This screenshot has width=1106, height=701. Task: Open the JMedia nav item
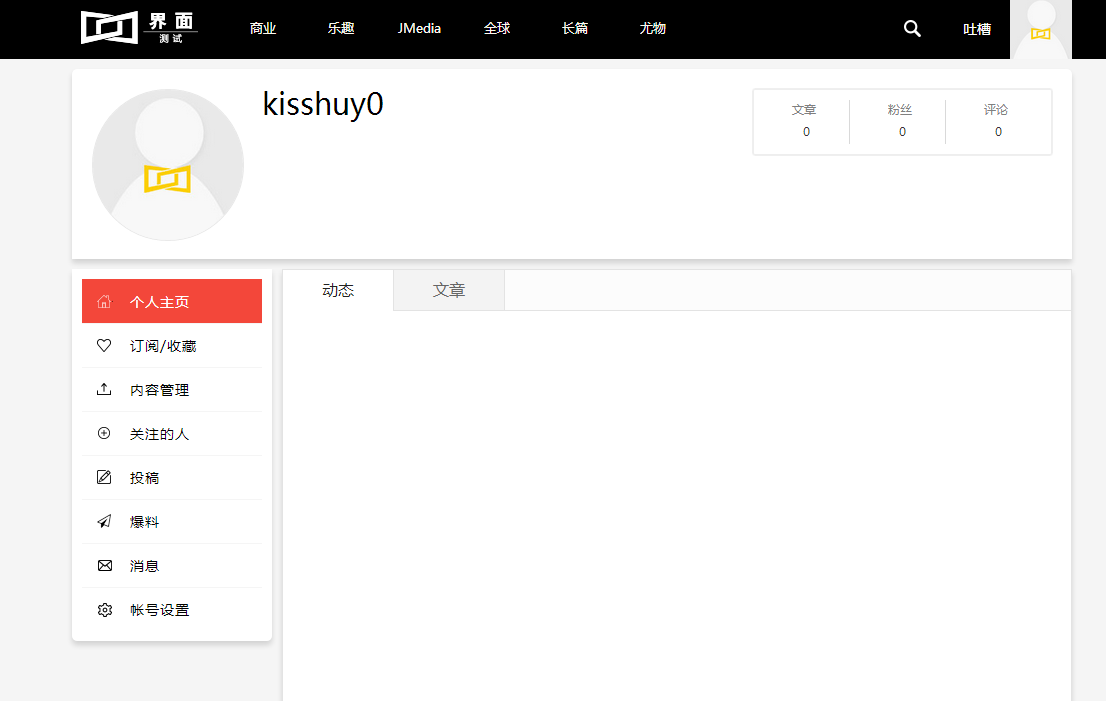(x=419, y=28)
